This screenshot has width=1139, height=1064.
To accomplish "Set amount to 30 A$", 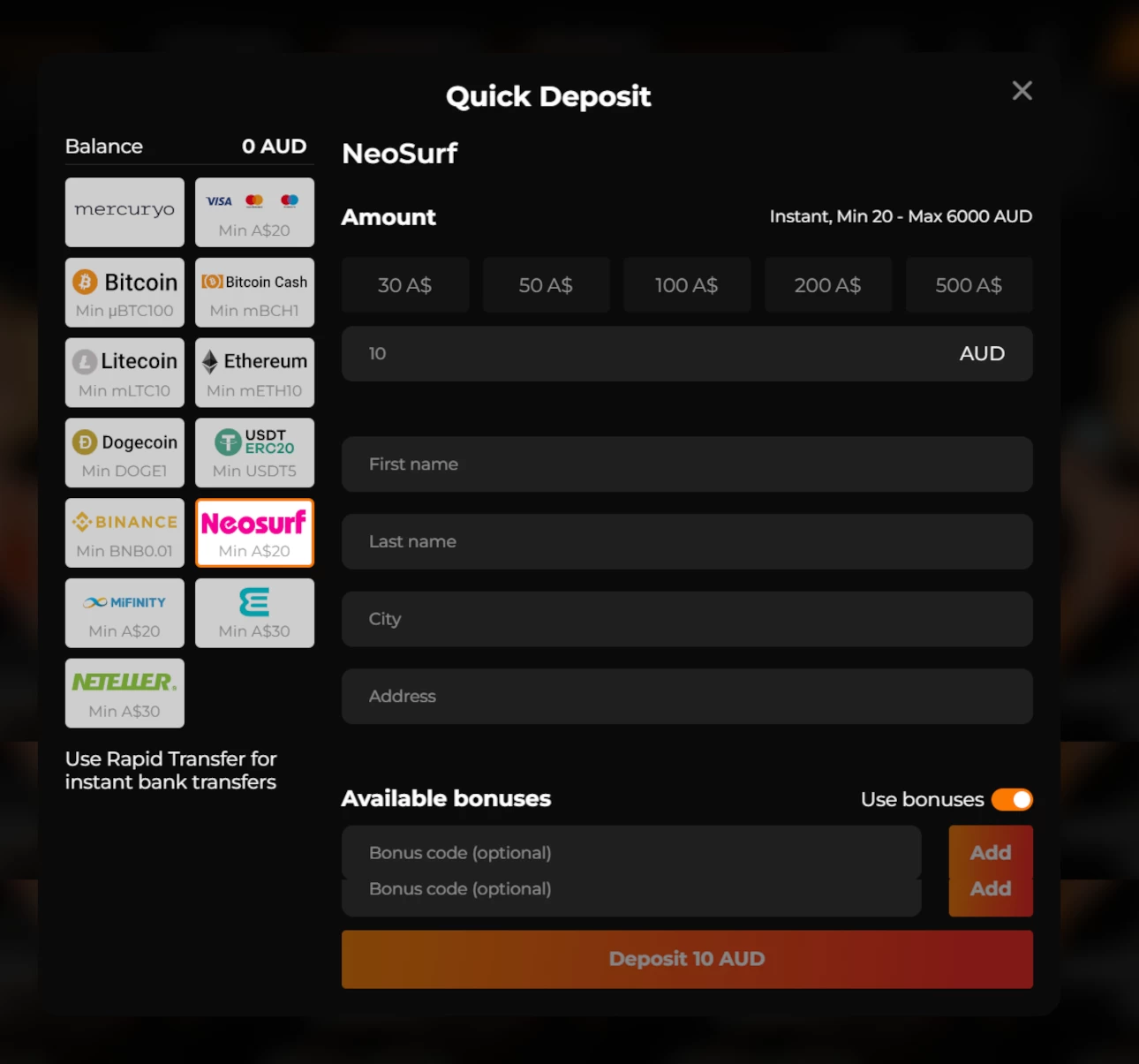I will 405,285.
